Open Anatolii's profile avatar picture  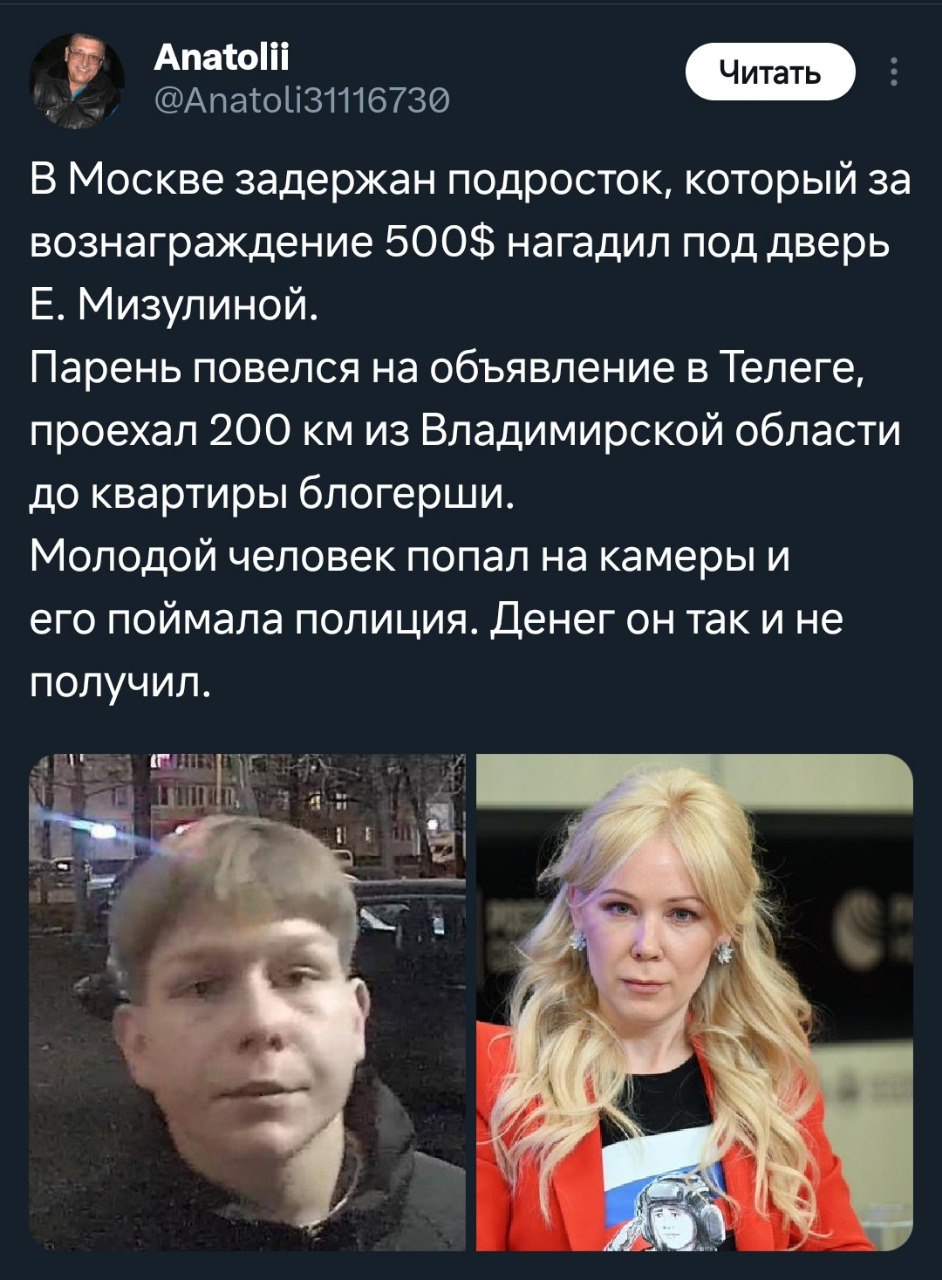click(x=78, y=80)
